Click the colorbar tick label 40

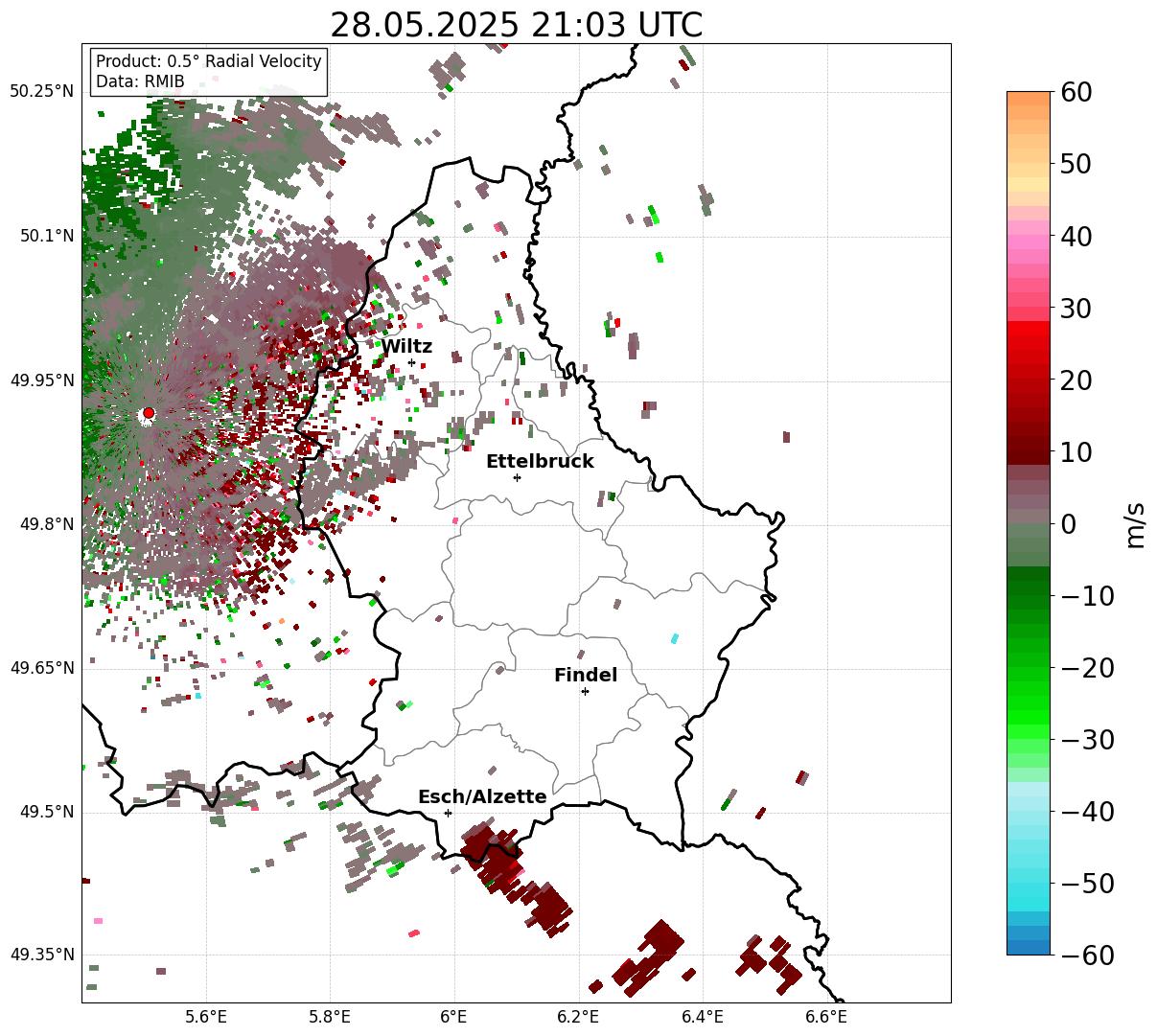coord(1075,236)
